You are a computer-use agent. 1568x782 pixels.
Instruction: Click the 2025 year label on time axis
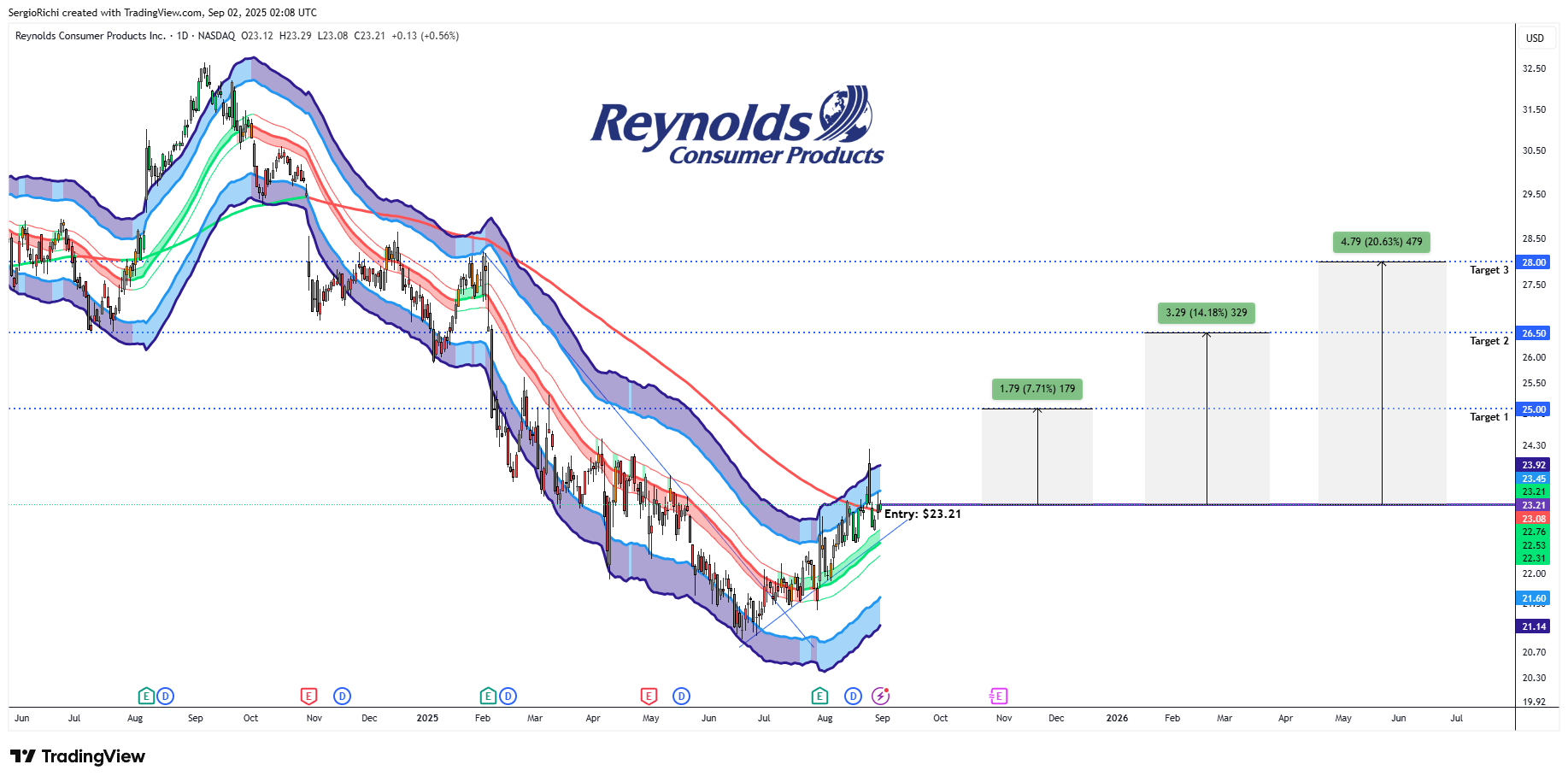click(x=427, y=718)
